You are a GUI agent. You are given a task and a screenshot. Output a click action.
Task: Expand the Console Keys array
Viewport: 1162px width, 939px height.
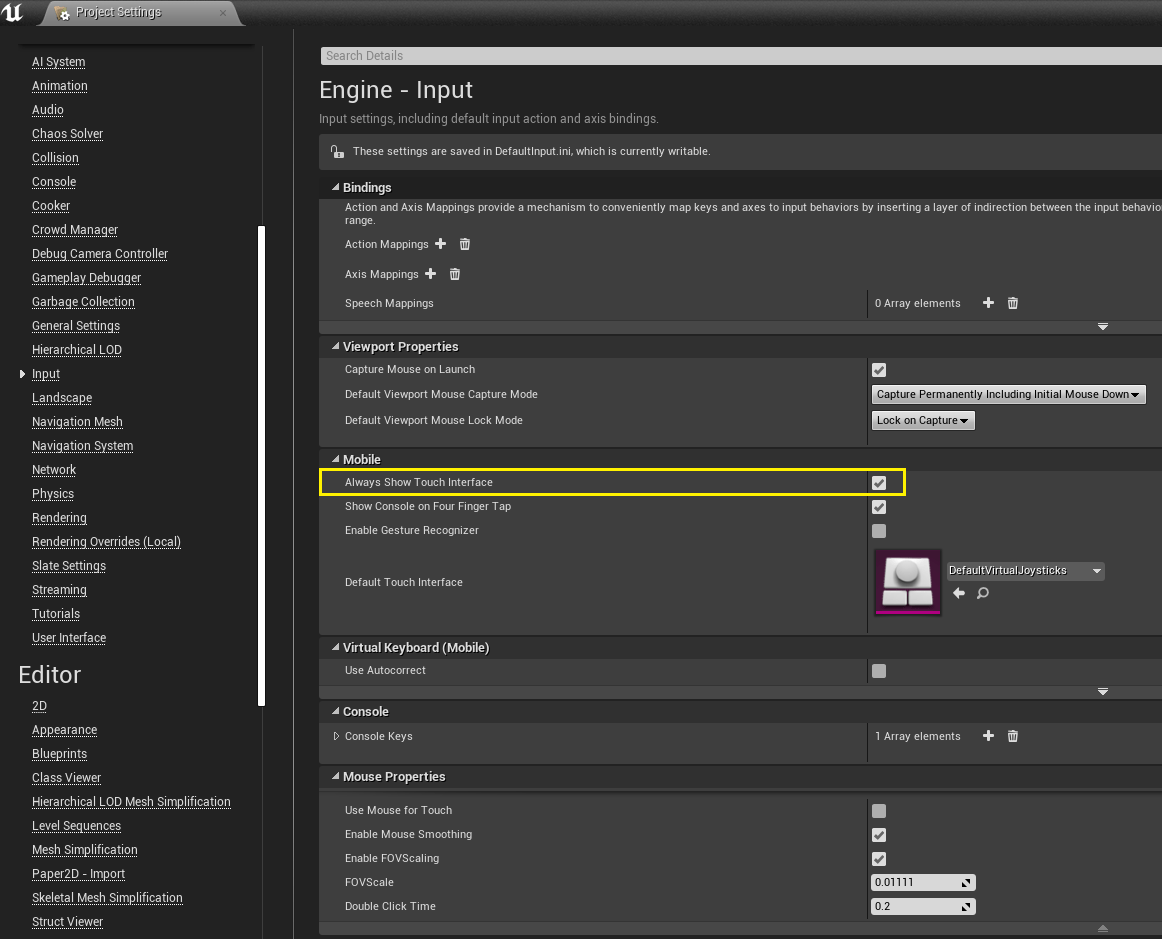coord(336,736)
